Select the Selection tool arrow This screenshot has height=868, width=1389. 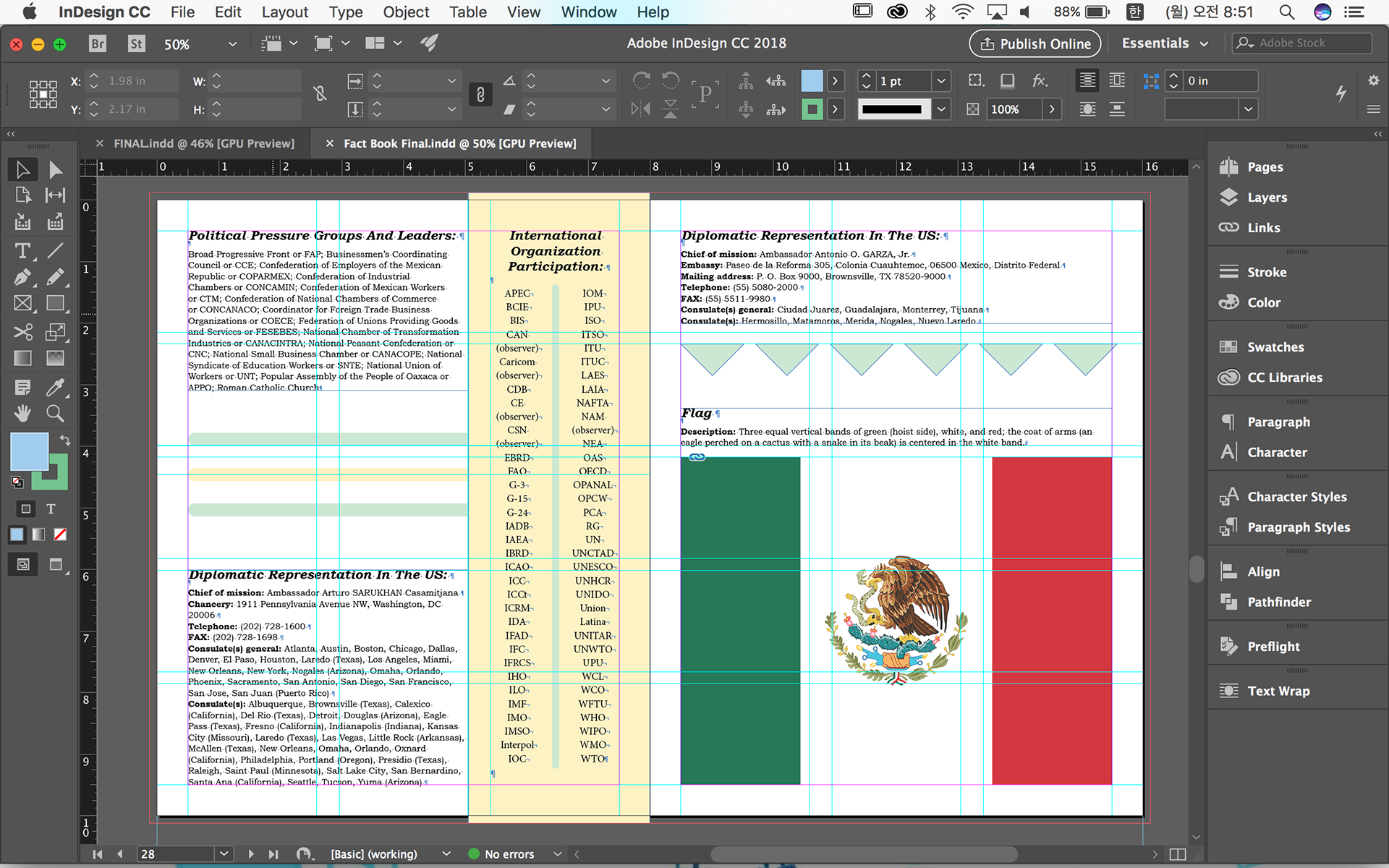point(22,170)
